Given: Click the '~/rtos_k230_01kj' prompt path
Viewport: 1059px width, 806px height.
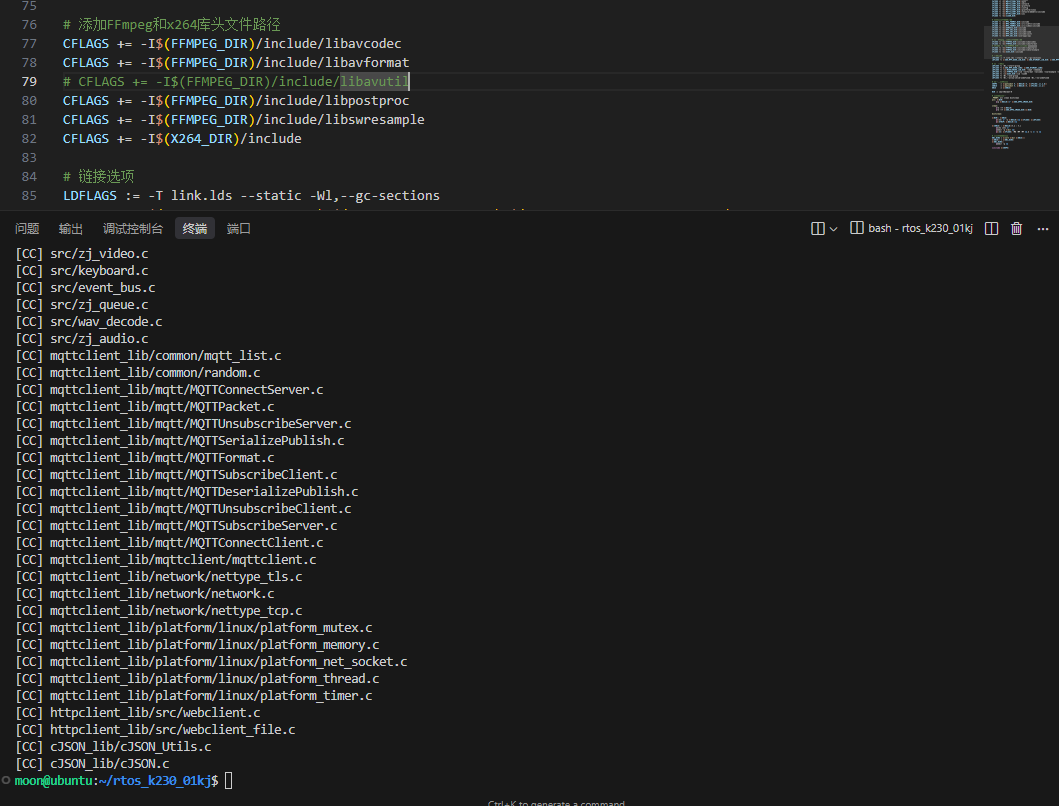Looking at the screenshot, I should 155,780.
